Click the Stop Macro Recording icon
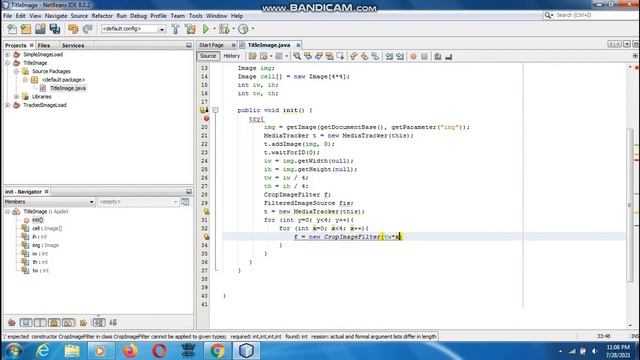Screen dimensions: 640x360 pos(424,56)
